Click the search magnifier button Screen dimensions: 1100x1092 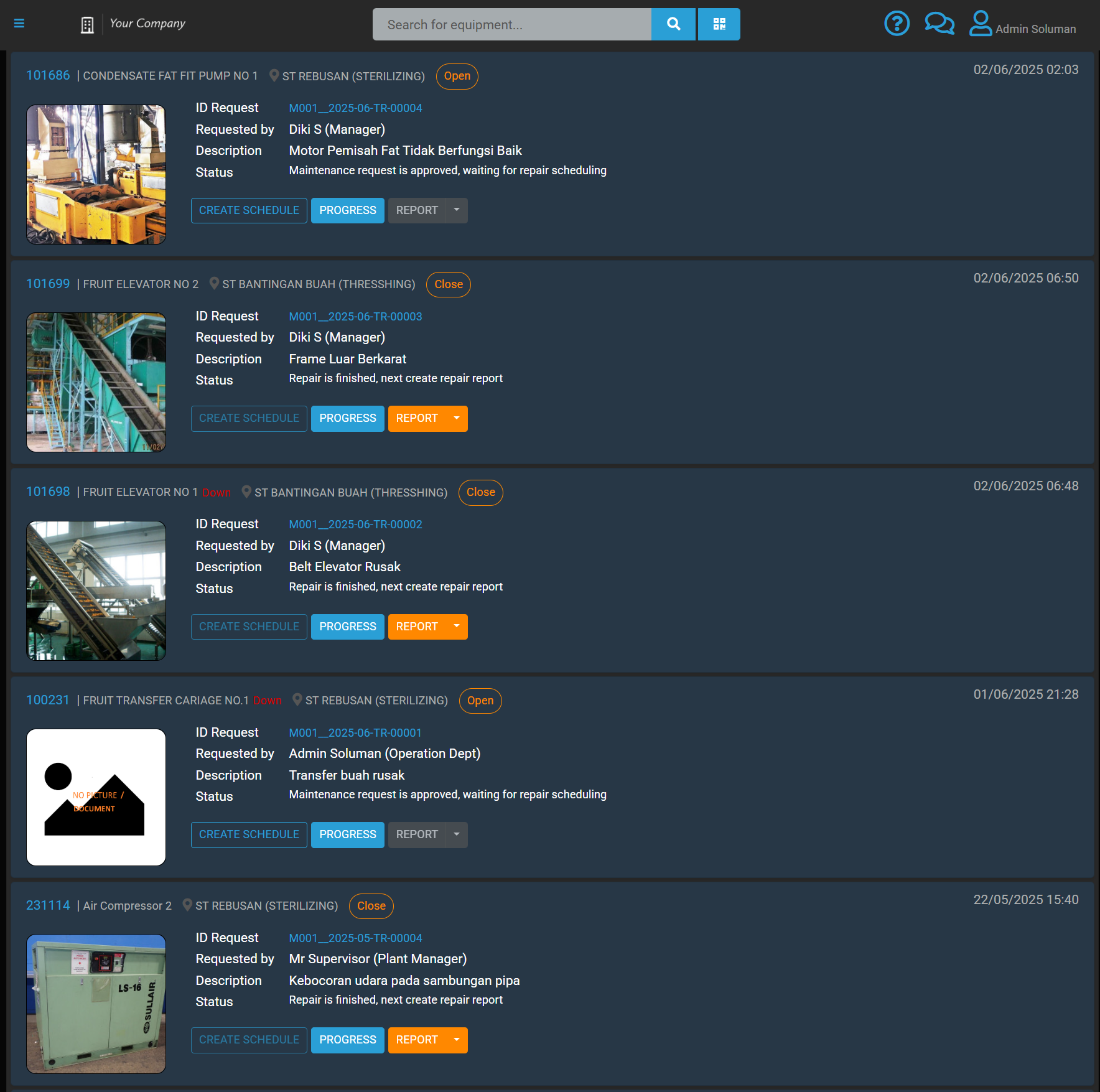point(673,24)
